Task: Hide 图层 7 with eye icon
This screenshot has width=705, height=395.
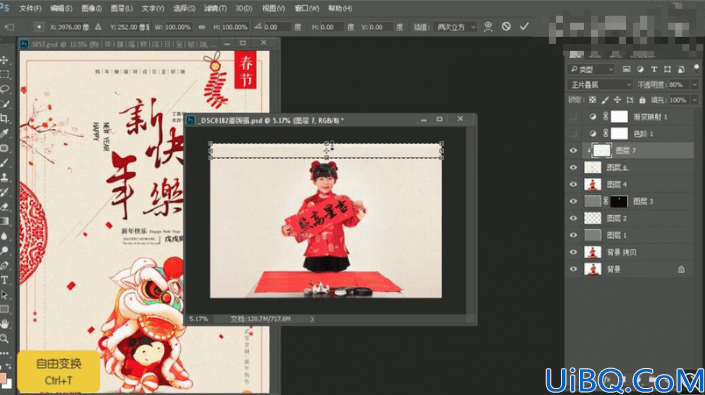Action: click(573, 151)
